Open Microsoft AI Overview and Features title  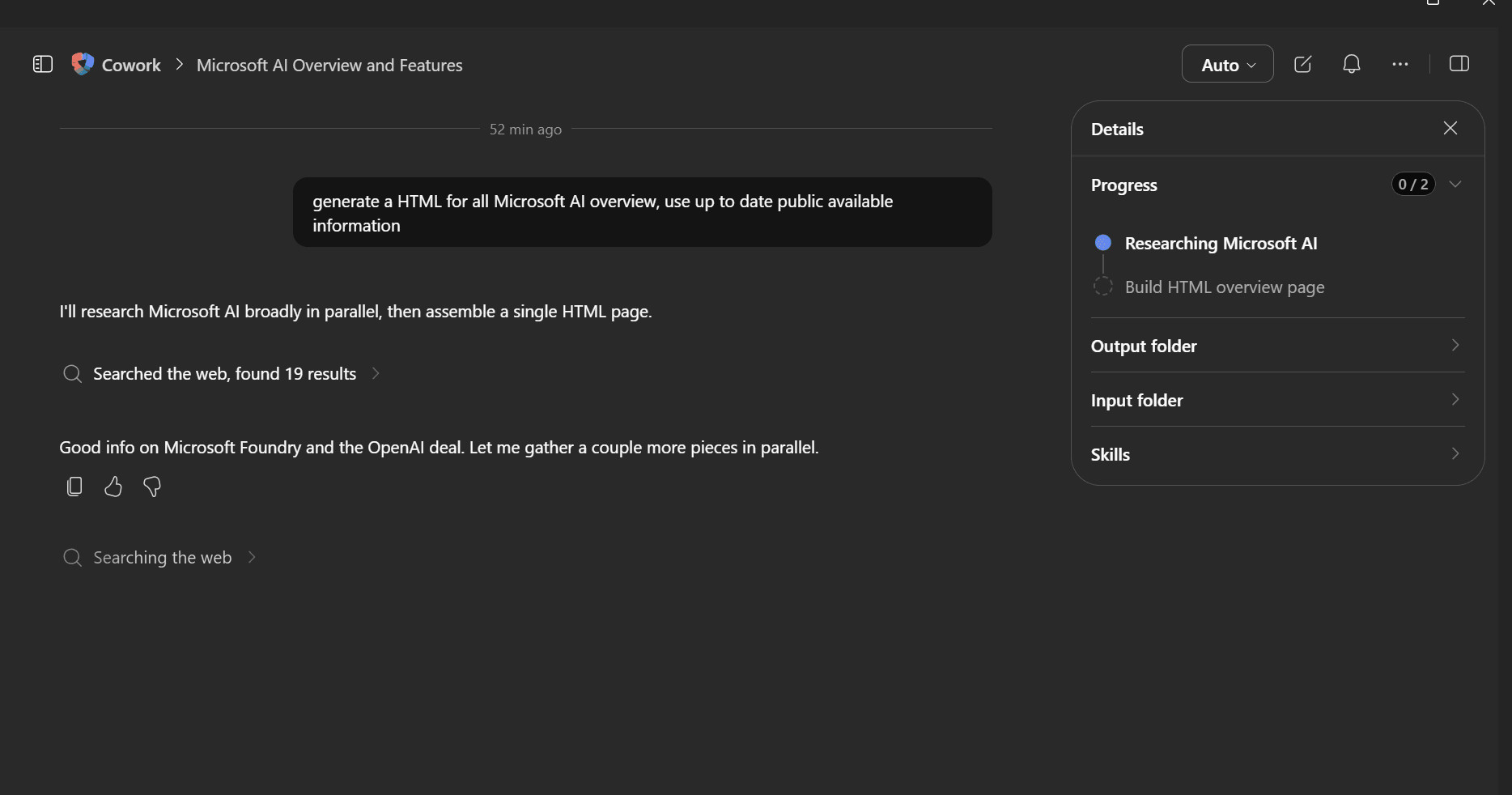(329, 65)
